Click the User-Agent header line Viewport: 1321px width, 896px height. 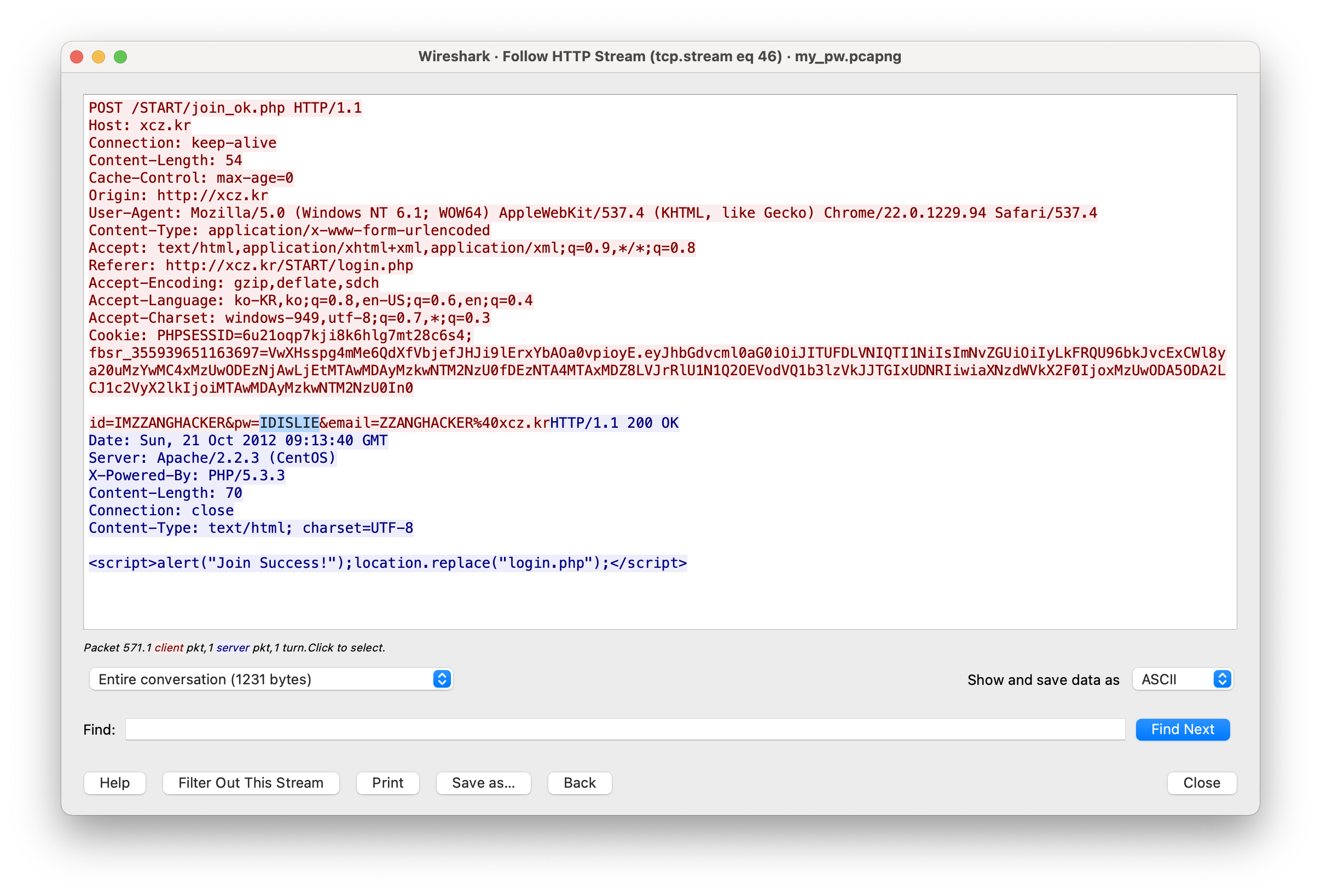[592, 213]
